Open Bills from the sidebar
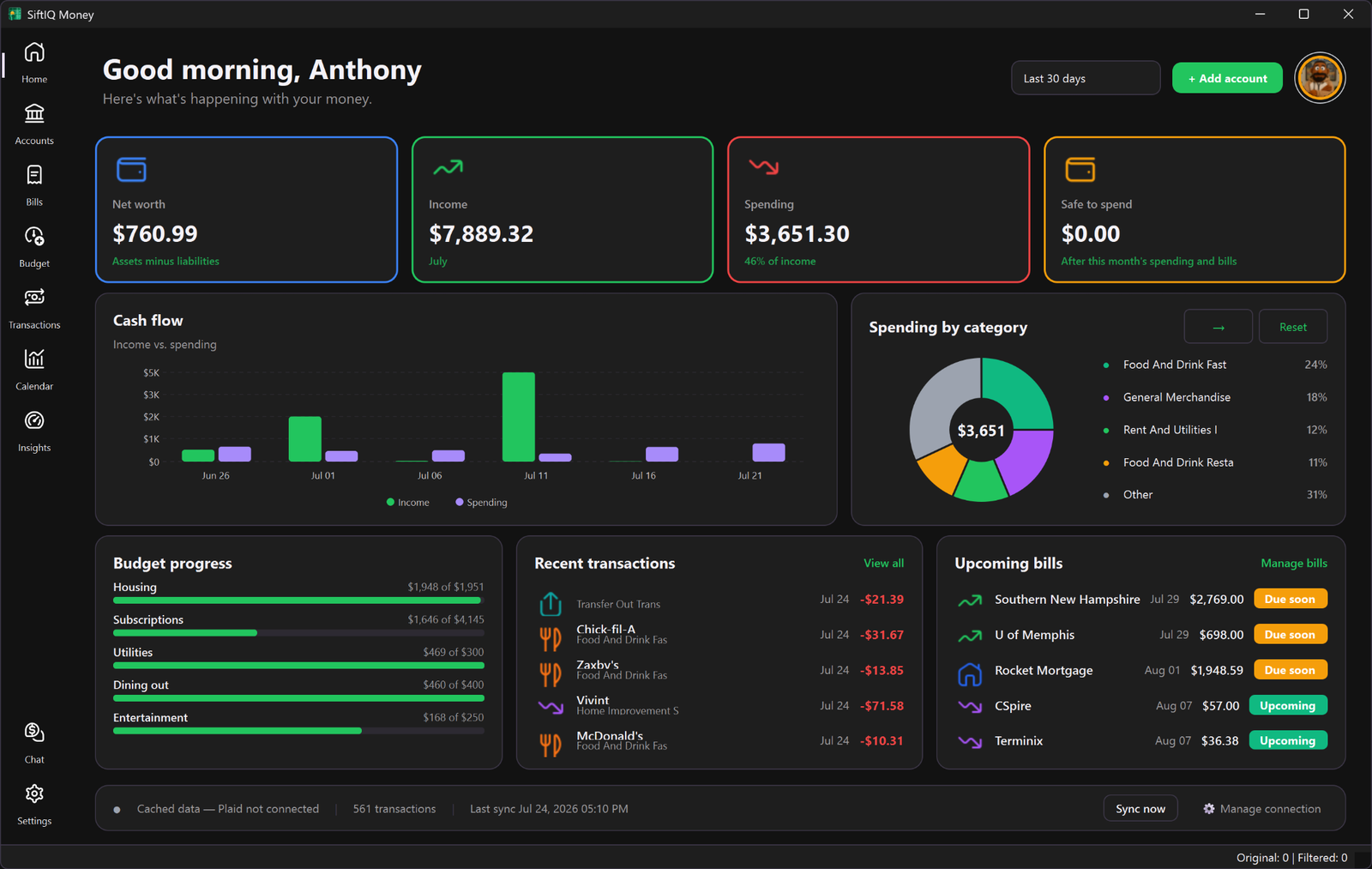1372x869 pixels. [x=34, y=175]
